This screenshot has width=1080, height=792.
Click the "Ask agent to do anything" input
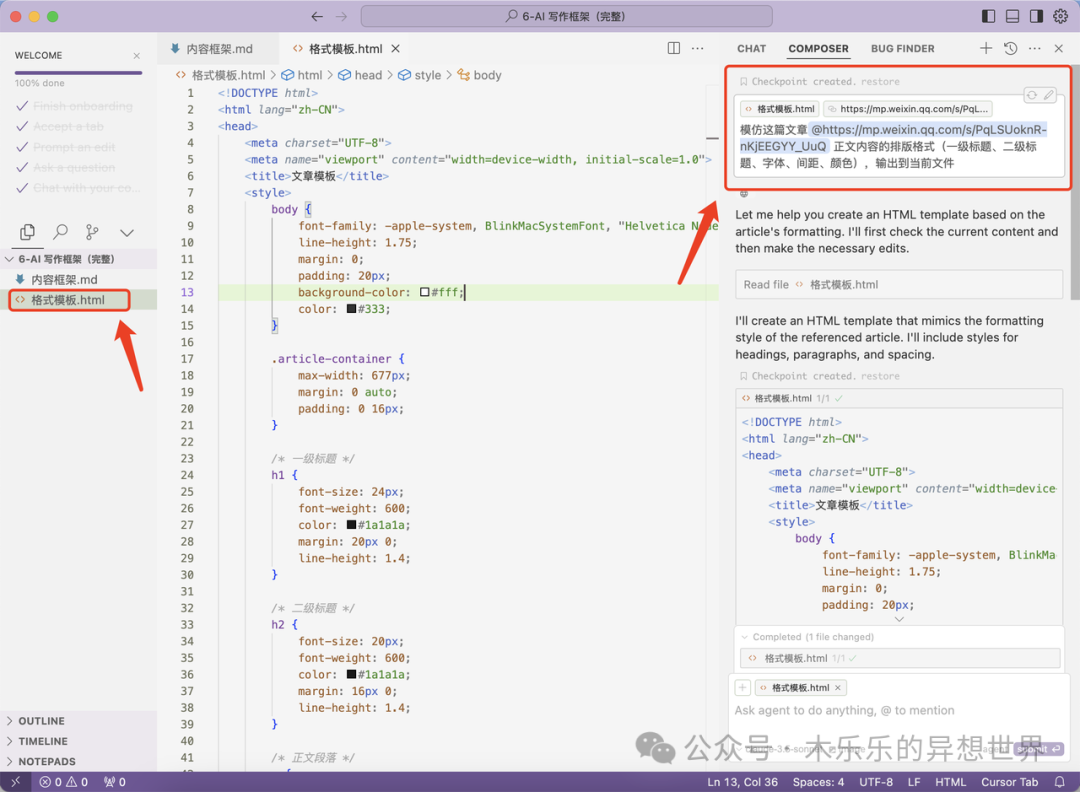(845, 710)
